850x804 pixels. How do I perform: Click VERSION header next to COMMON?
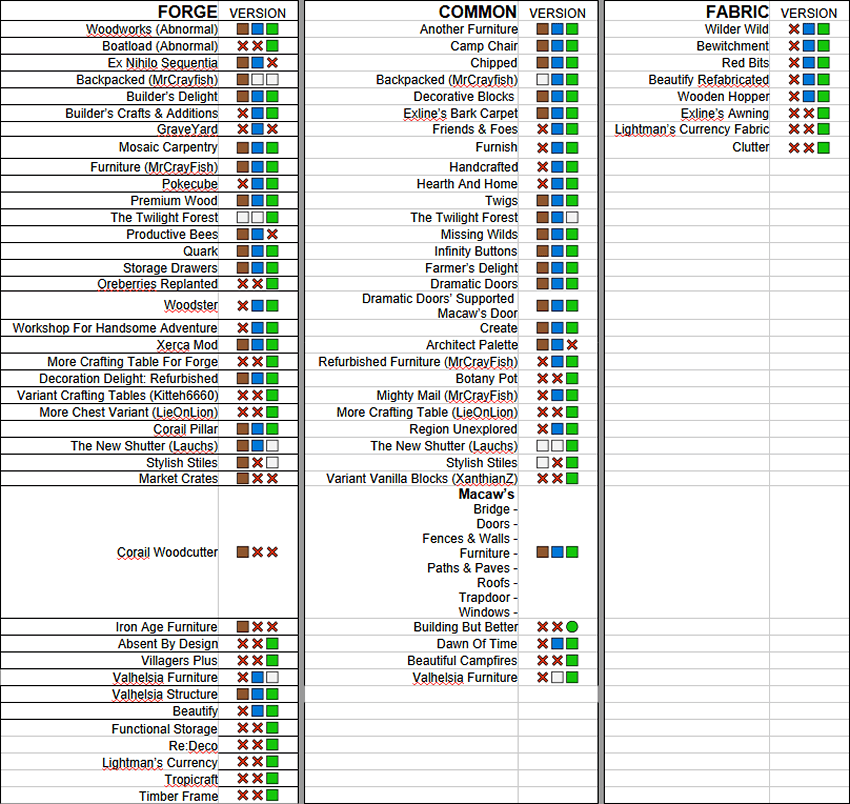(x=557, y=13)
